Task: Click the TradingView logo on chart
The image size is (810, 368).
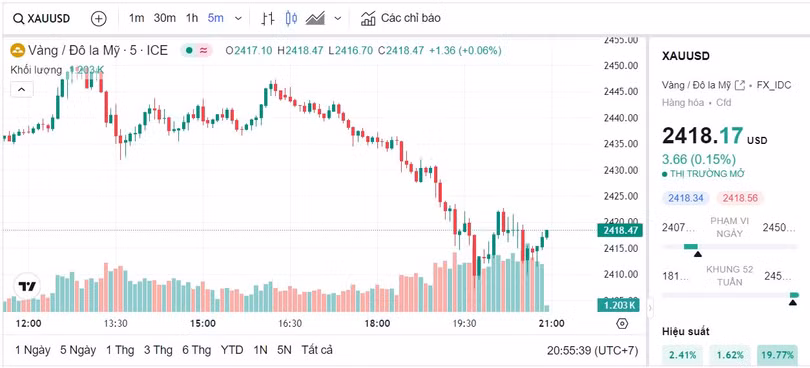Action: tap(26, 286)
